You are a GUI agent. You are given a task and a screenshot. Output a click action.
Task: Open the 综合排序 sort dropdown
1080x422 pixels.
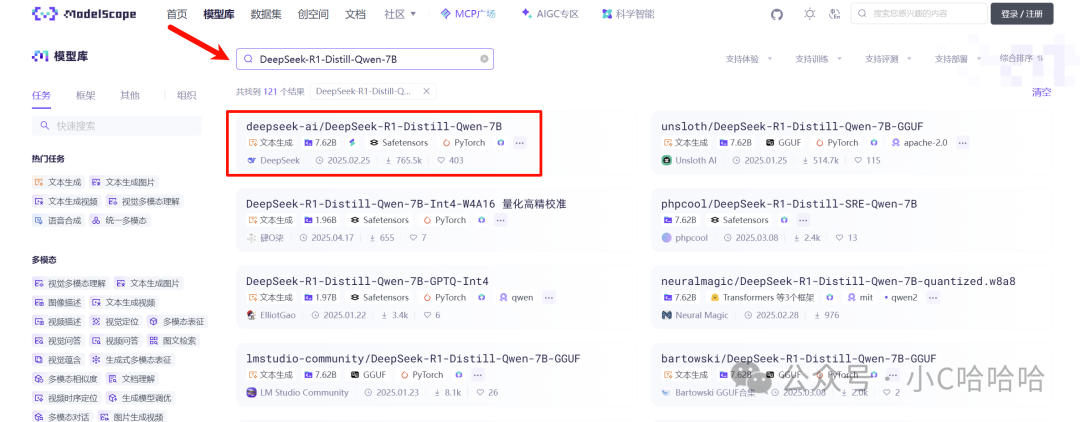(x=1022, y=59)
